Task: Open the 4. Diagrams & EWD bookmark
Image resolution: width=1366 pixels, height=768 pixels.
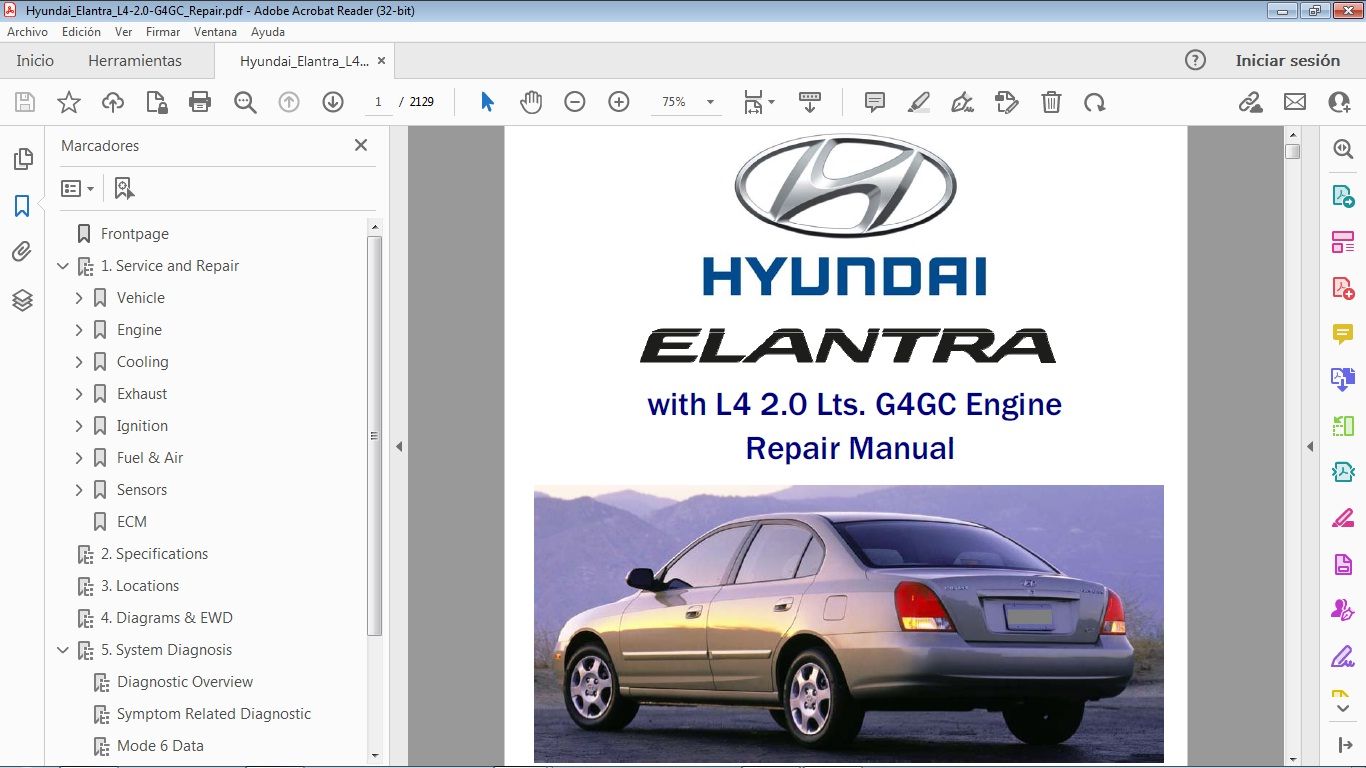Action: click(167, 618)
